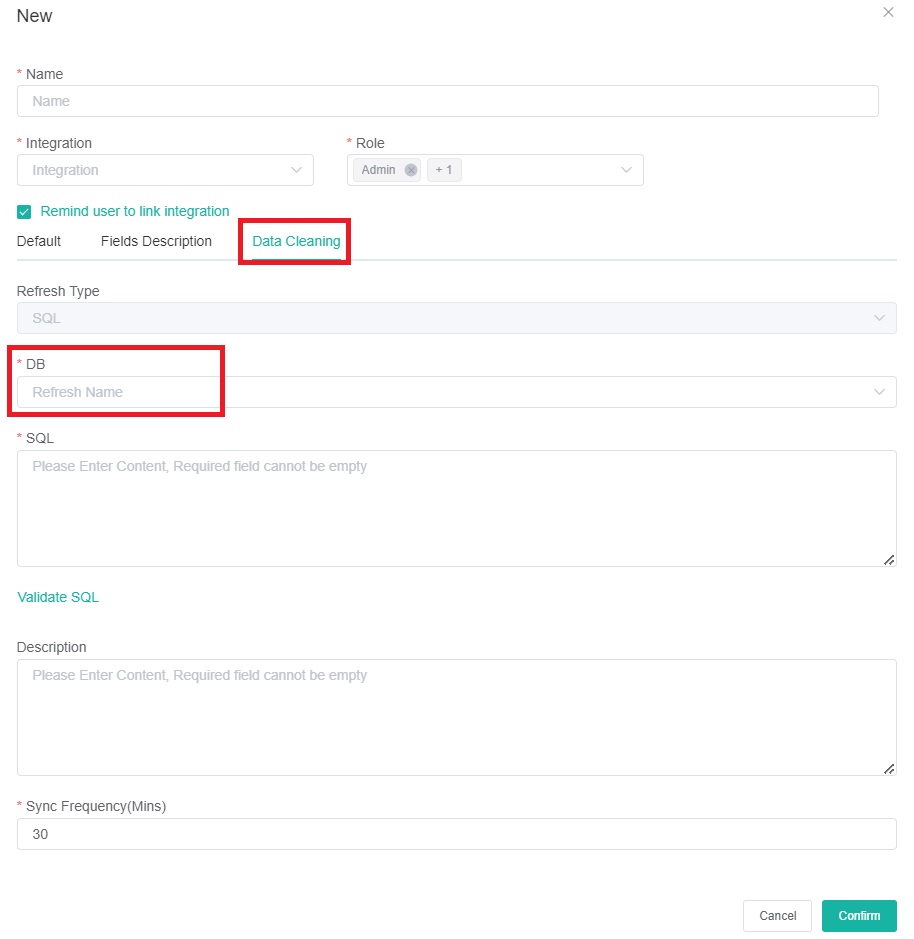Click the Description content textarea
Screen dimensions: 914x939
(457, 715)
